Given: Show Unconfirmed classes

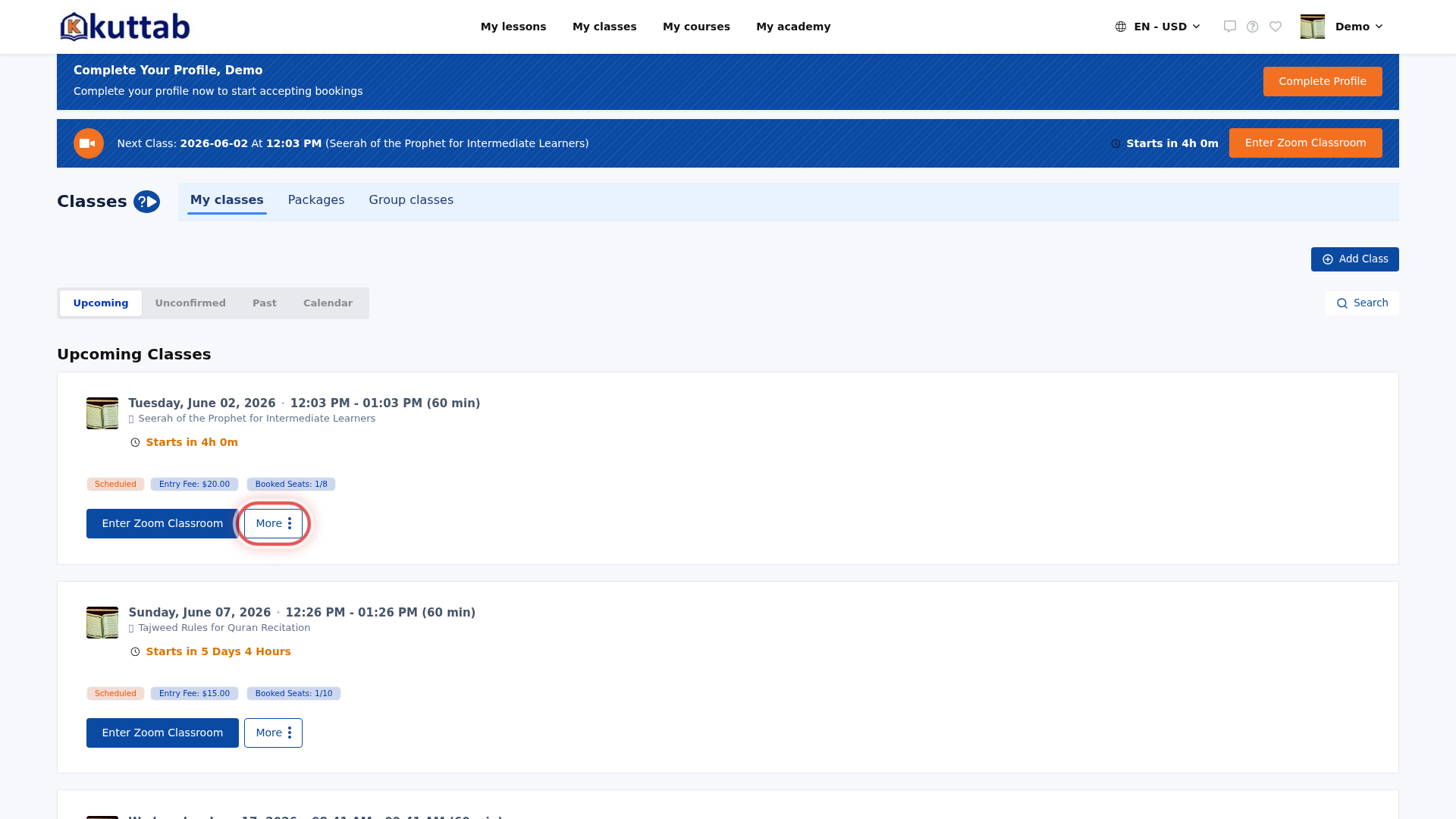Looking at the screenshot, I should (190, 303).
